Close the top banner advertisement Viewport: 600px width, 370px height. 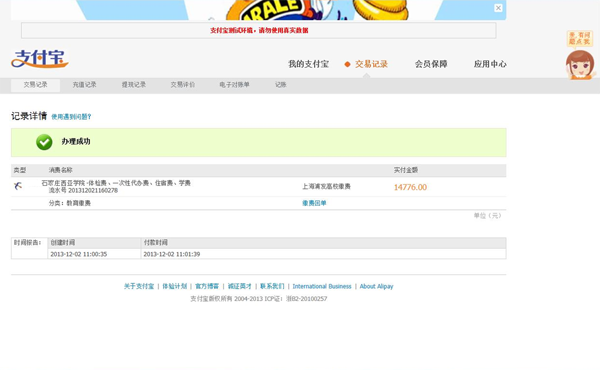click(x=498, y=8)
